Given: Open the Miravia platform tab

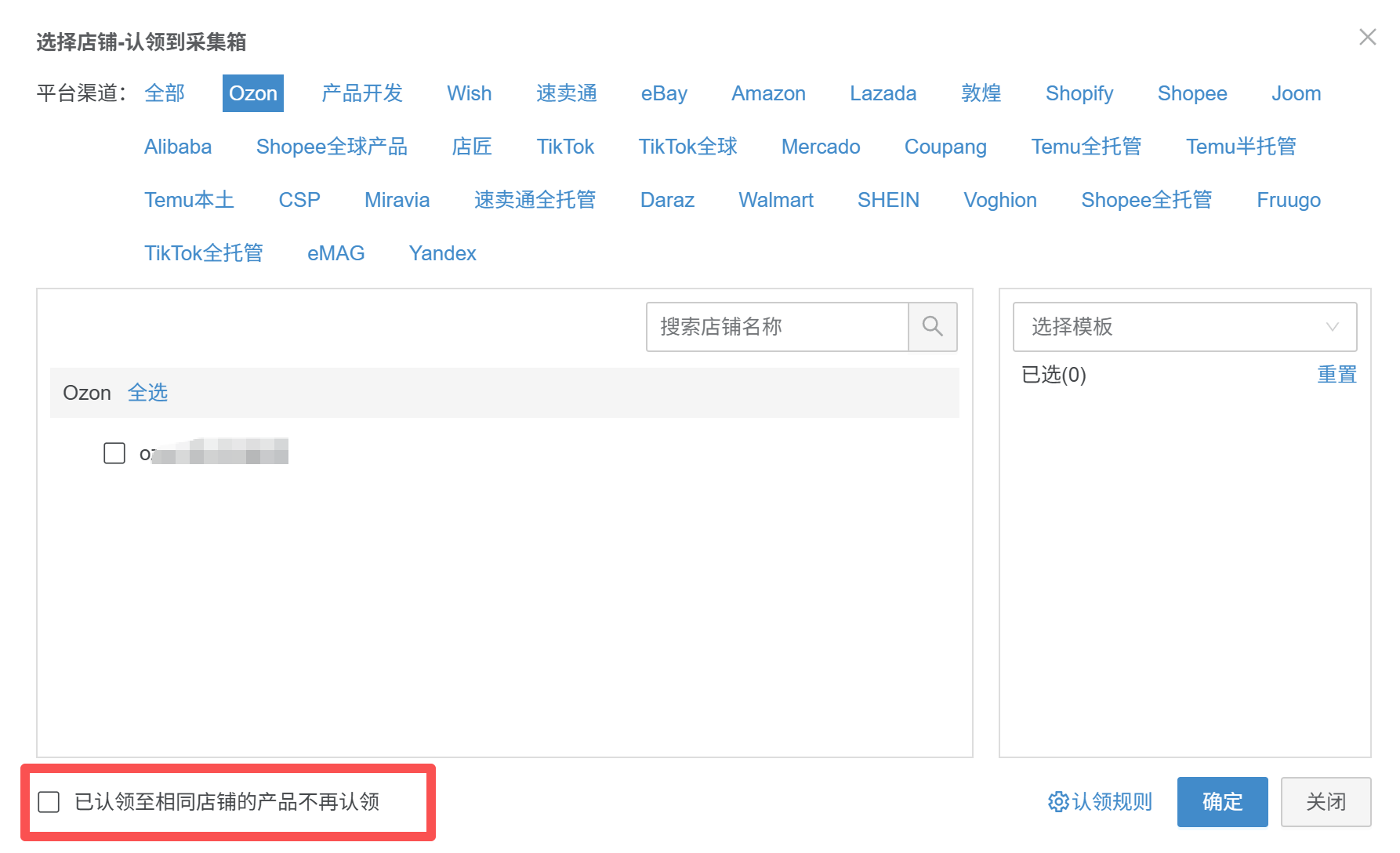Looking at the screenshot, I should coord(397,200).
